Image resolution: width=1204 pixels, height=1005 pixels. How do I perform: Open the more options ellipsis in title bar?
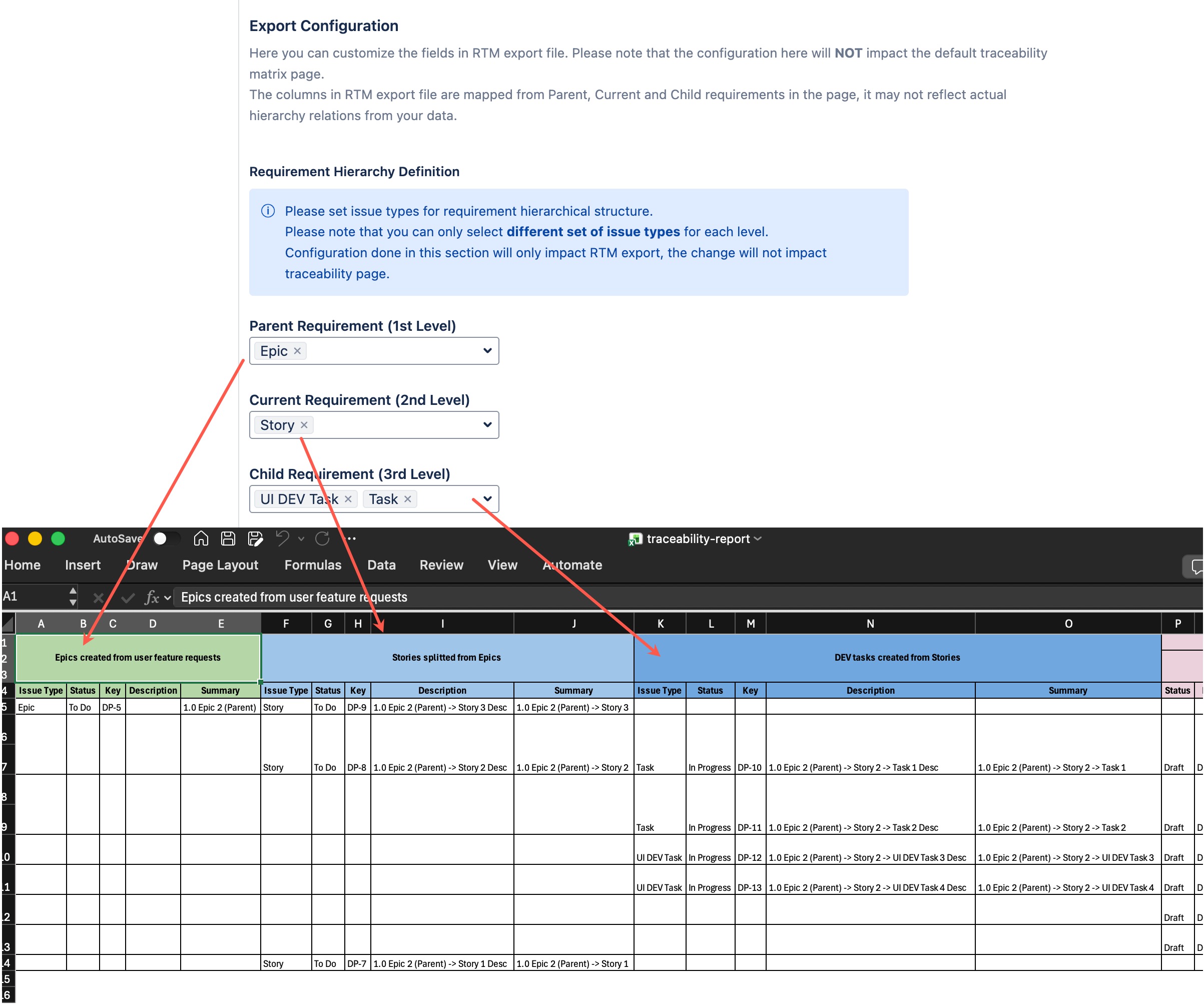tap(351, 539)
